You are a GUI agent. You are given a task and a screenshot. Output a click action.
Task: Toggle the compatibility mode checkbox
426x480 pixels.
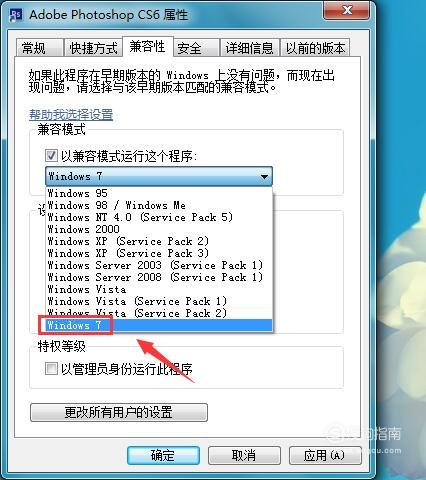click(x=51, y=155)
